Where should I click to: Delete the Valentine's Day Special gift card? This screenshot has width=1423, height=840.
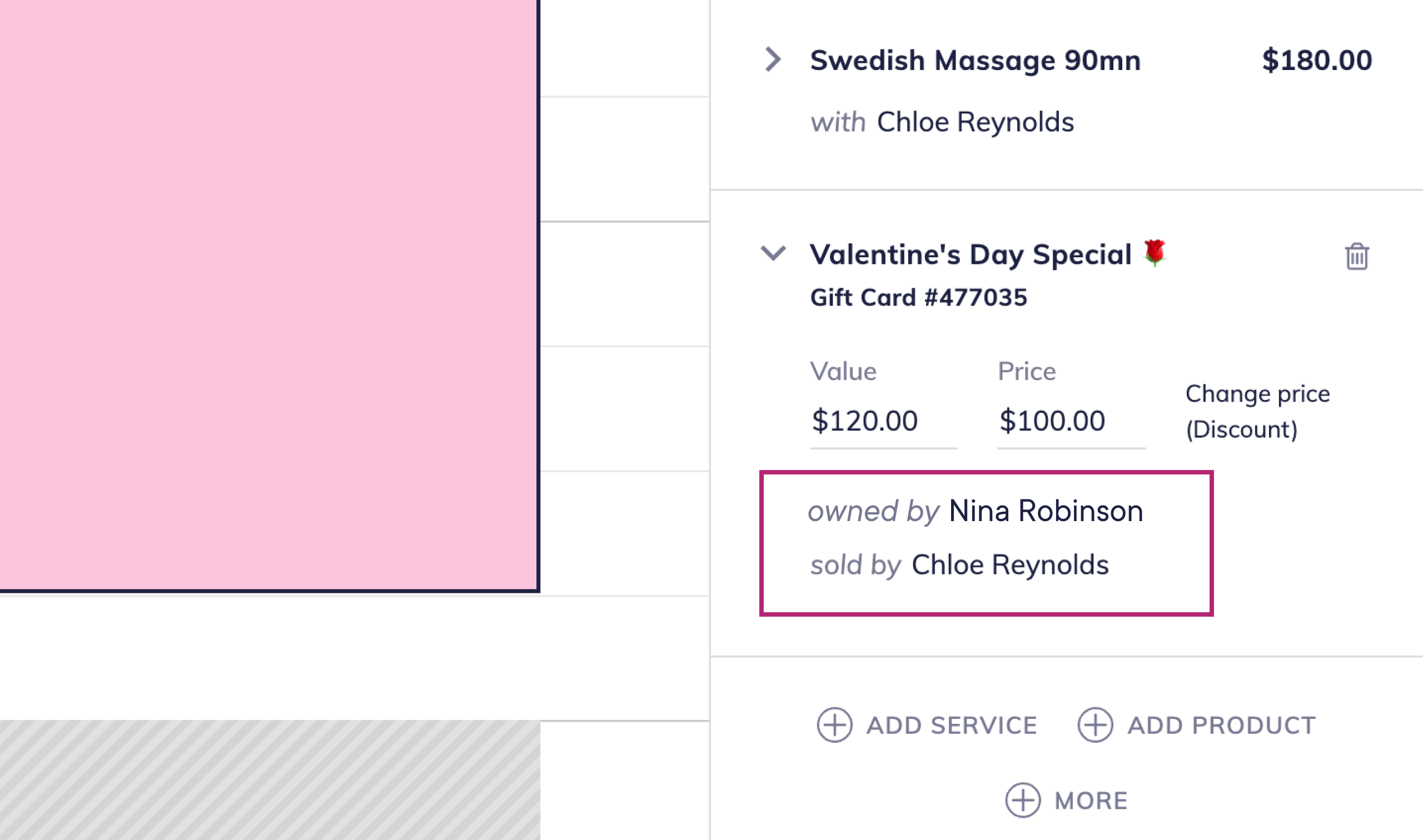[x=1356, y=257]
